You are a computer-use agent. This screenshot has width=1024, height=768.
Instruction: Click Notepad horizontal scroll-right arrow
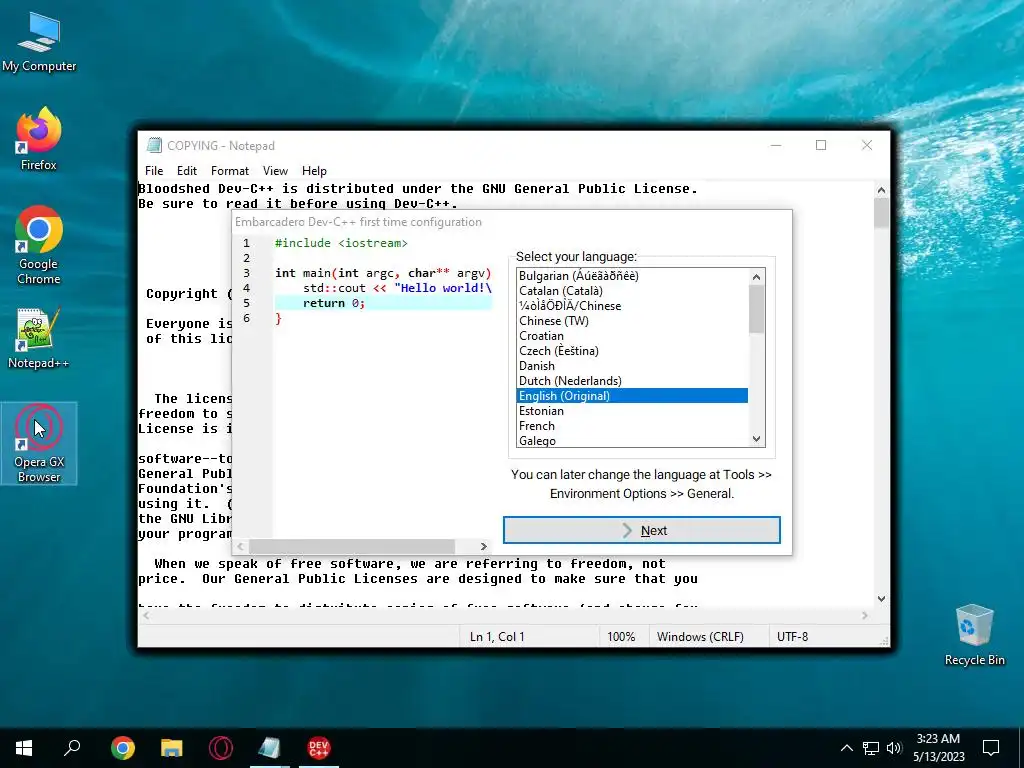click(865, 615)
